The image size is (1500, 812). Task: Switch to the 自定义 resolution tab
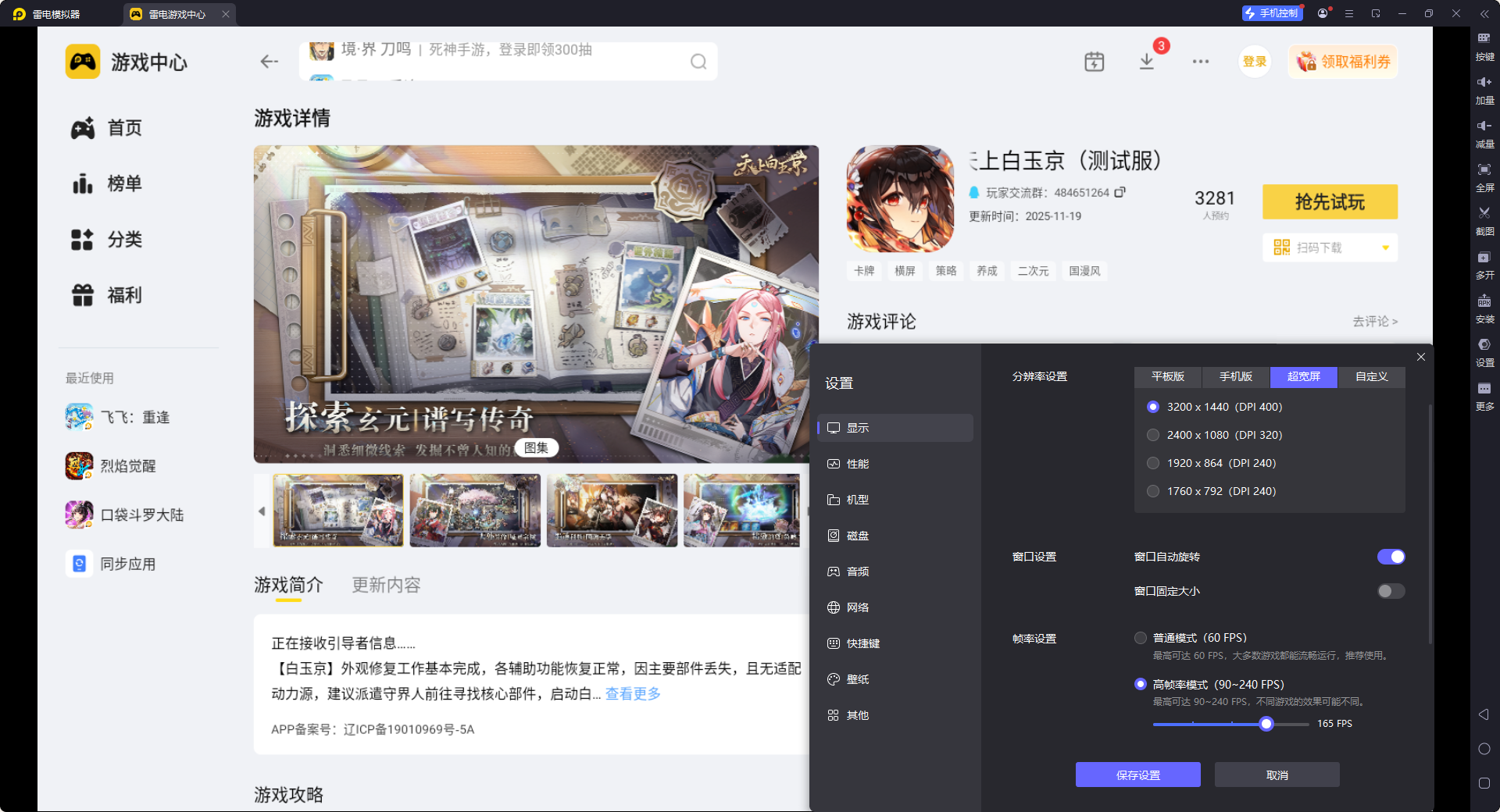[1371, 377]
